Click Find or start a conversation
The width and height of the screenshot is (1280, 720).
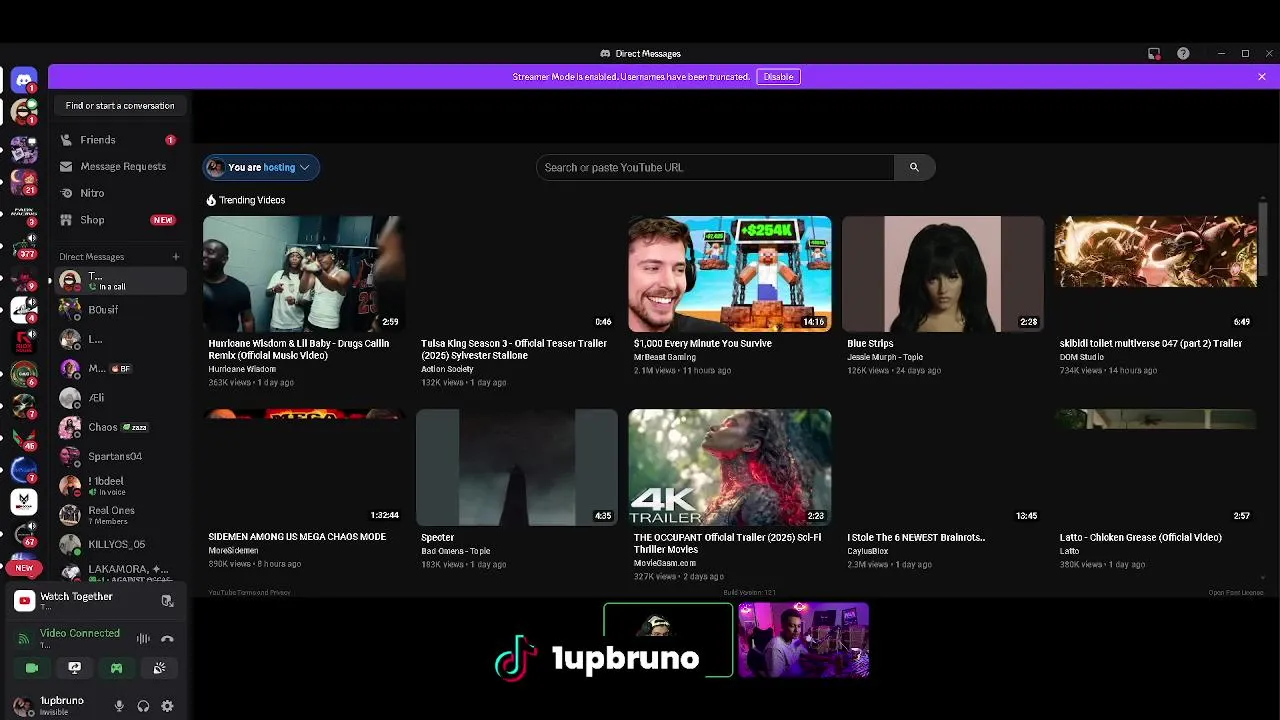tap(120, 106)
